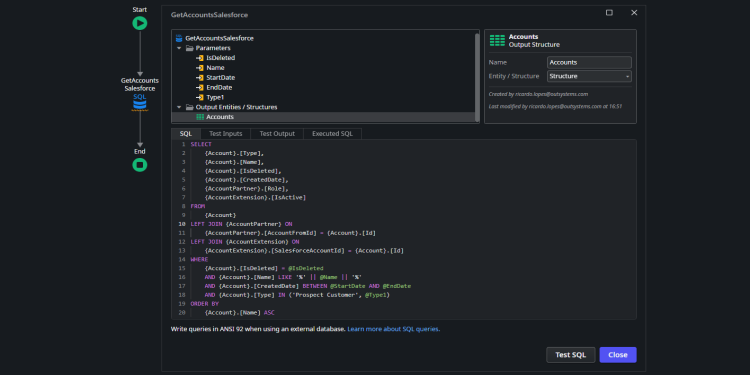Collapse the Parameters folder
750x375 pixels.
[x=179, y=48]
